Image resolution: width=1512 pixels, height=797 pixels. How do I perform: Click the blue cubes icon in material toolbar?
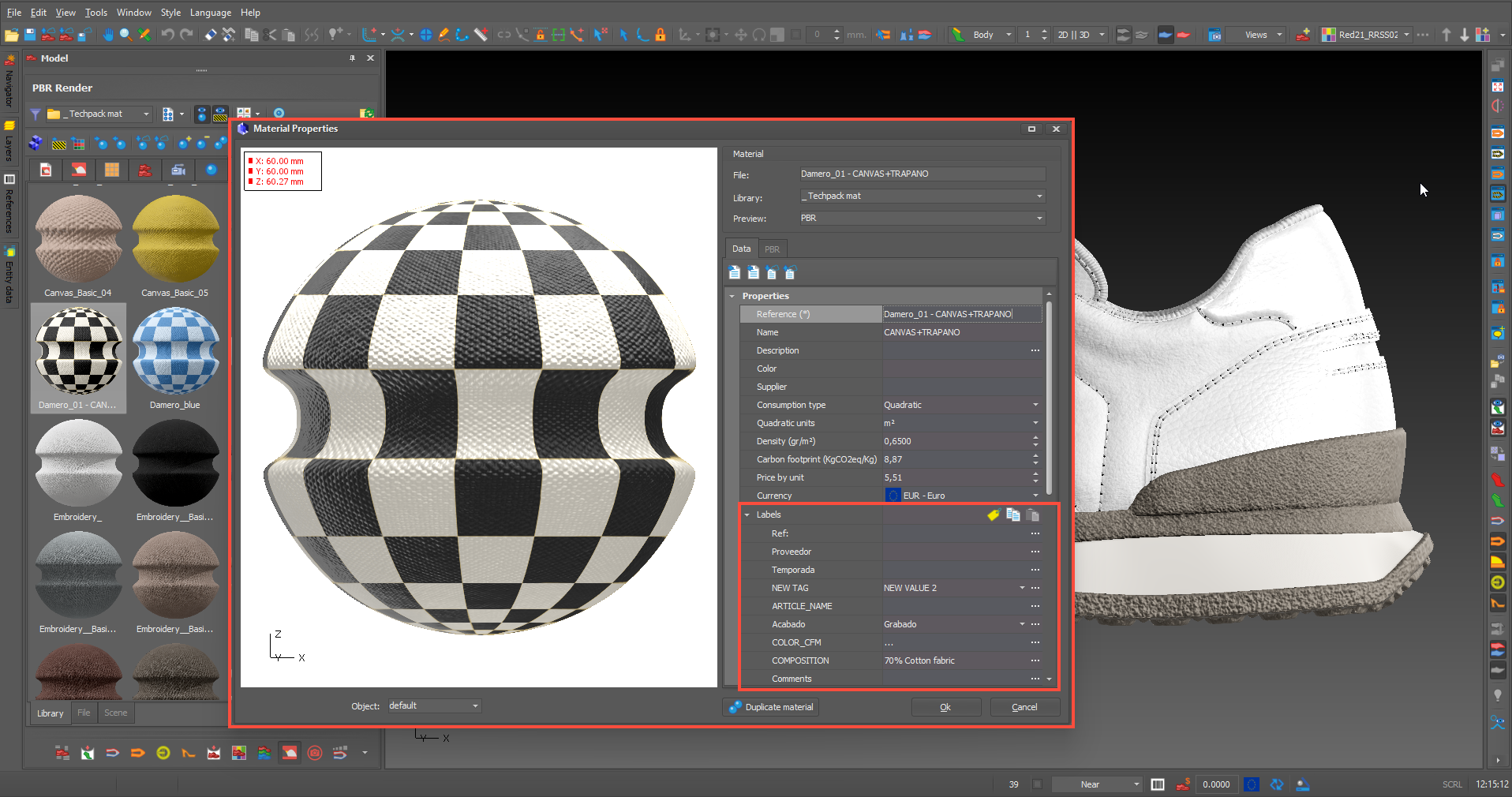coord(36,143)
